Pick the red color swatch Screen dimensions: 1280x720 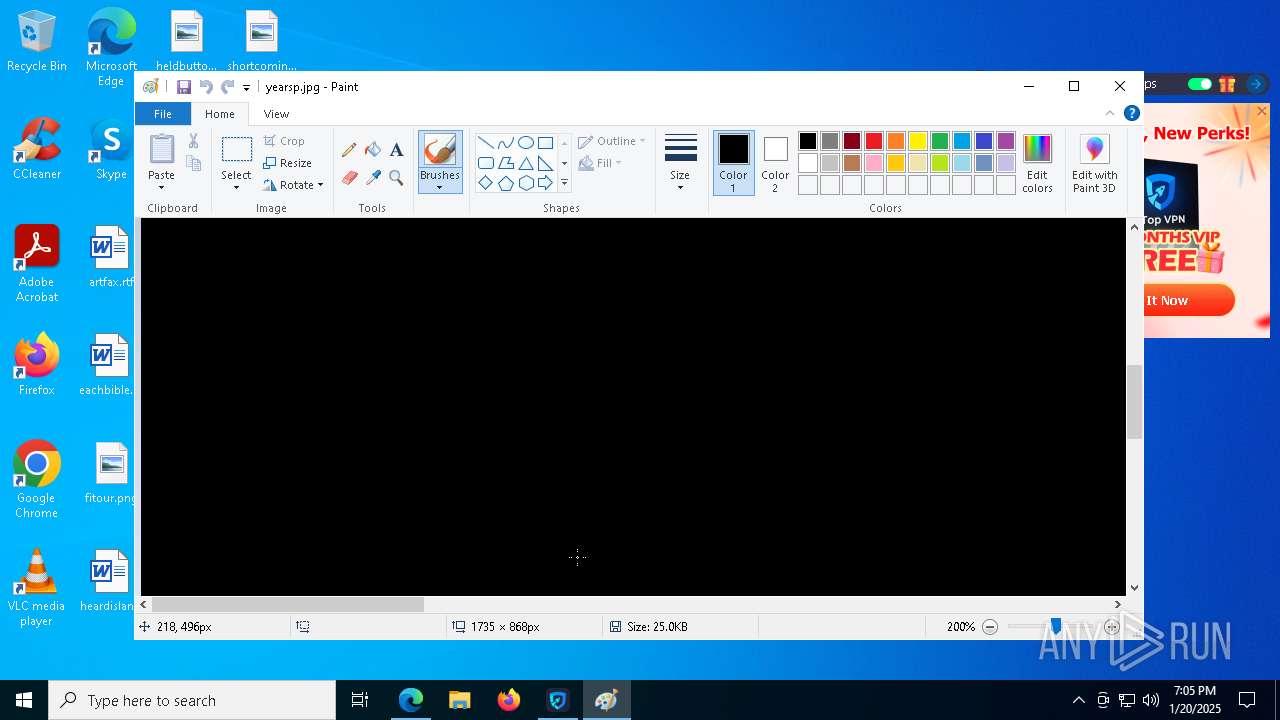874,141
